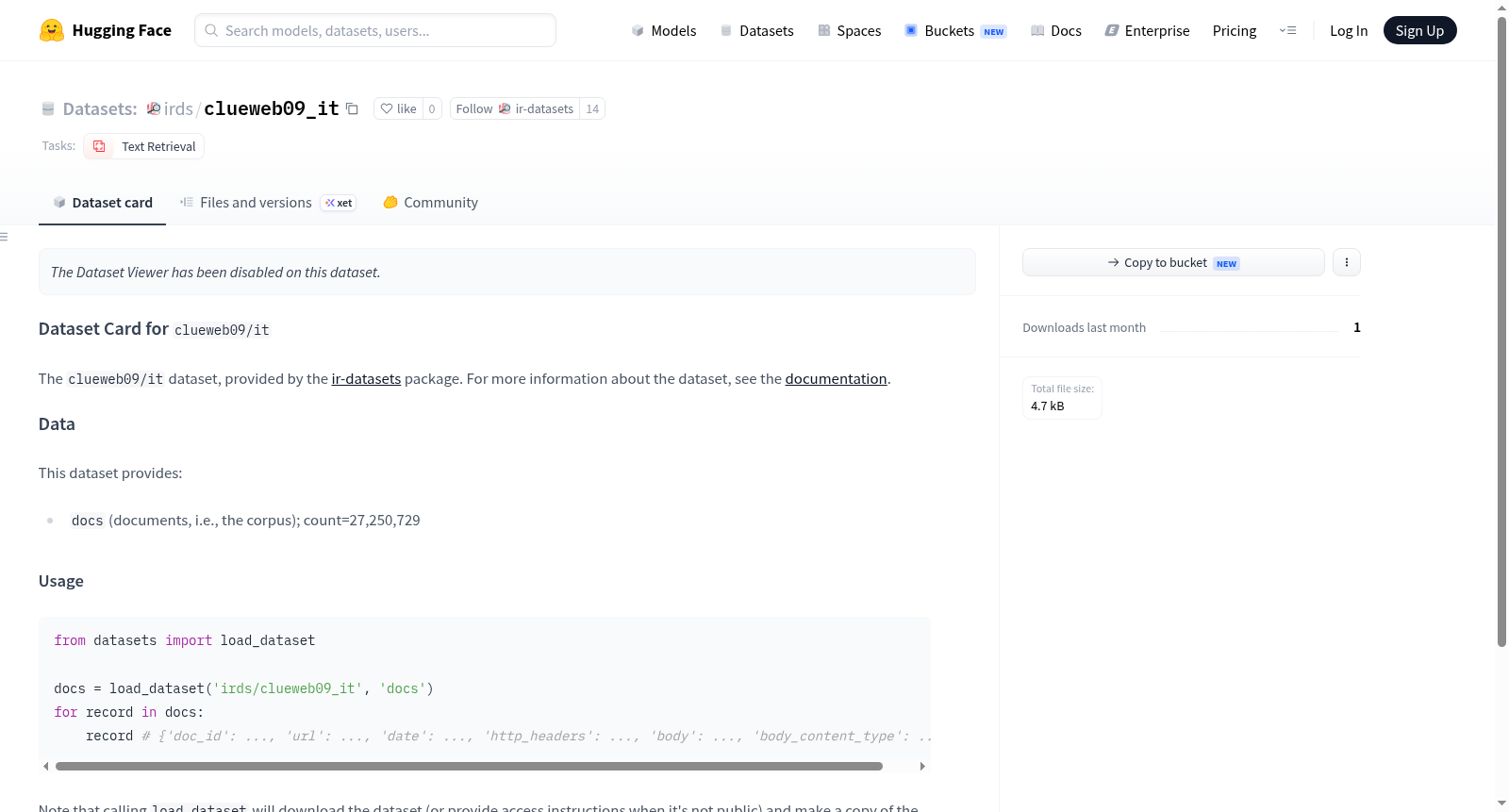Go to Datasets in the top navigation

click(756, 30)
